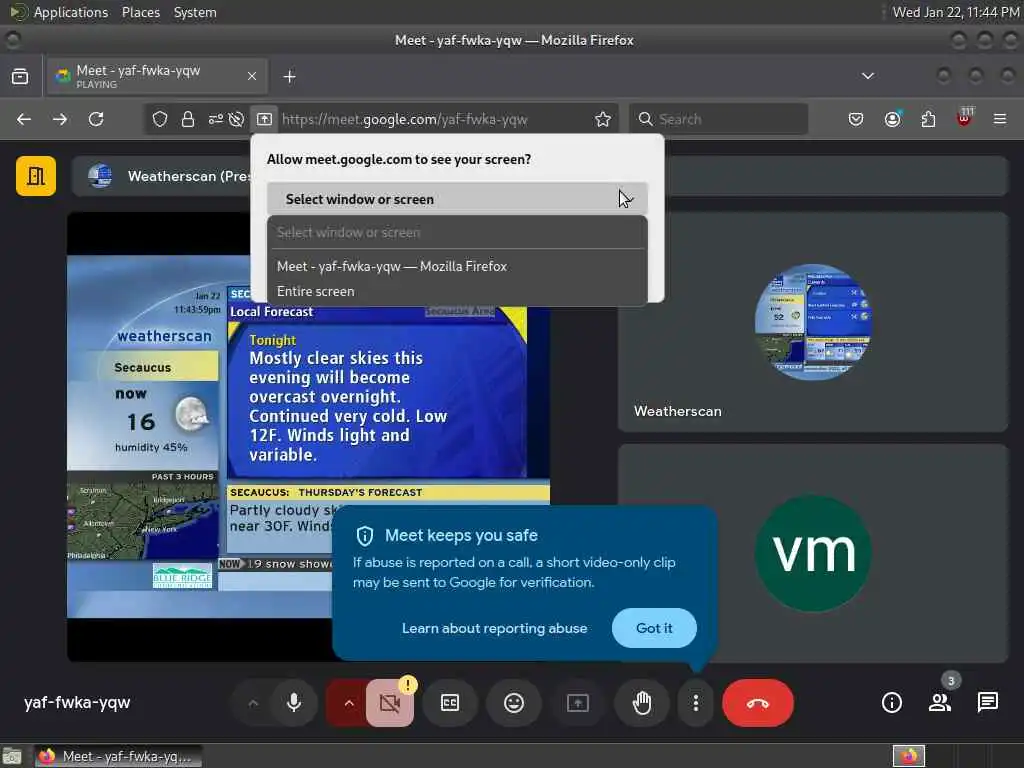1024x768 pixels.
Task: Open meeting details info icon
Action: tap(891, 703)
